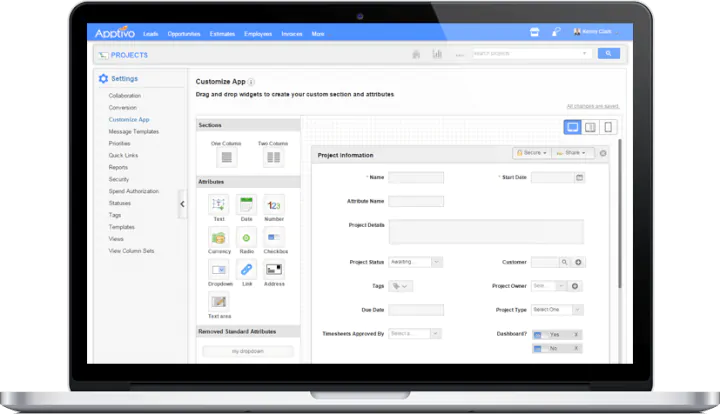Click the Apptivo logo
Image resolution: width=720 pixels, height=414 pixels.
tap(114, 33)
